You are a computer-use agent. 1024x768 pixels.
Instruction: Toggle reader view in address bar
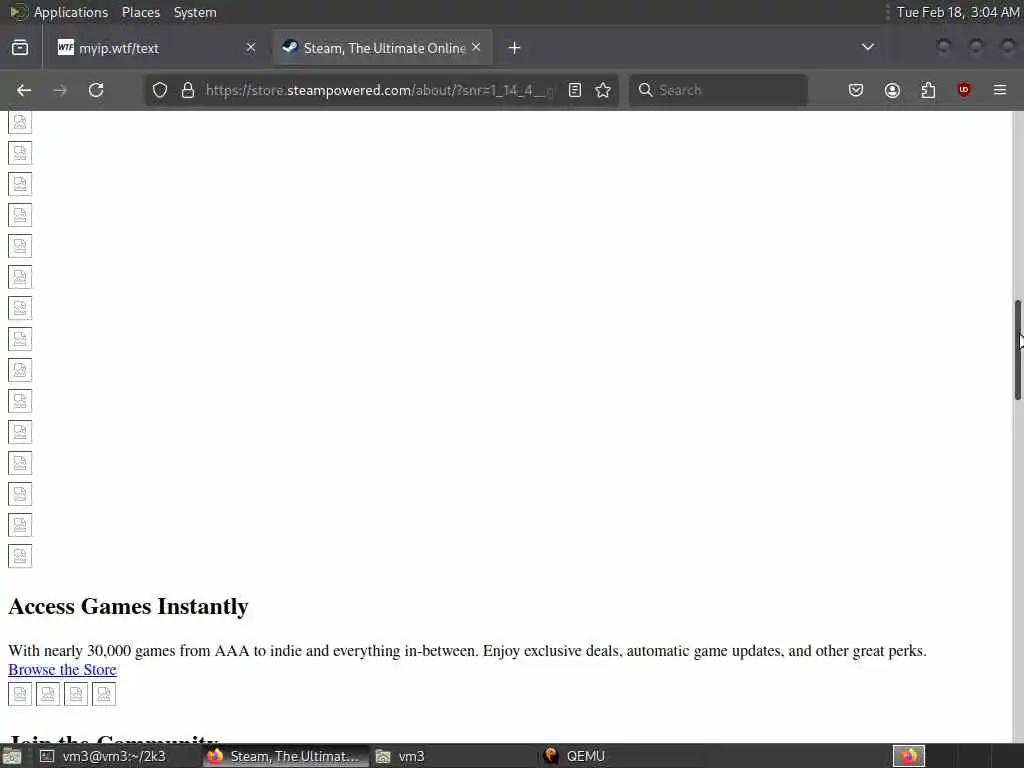pyautogui.click(x=575, y=90)
